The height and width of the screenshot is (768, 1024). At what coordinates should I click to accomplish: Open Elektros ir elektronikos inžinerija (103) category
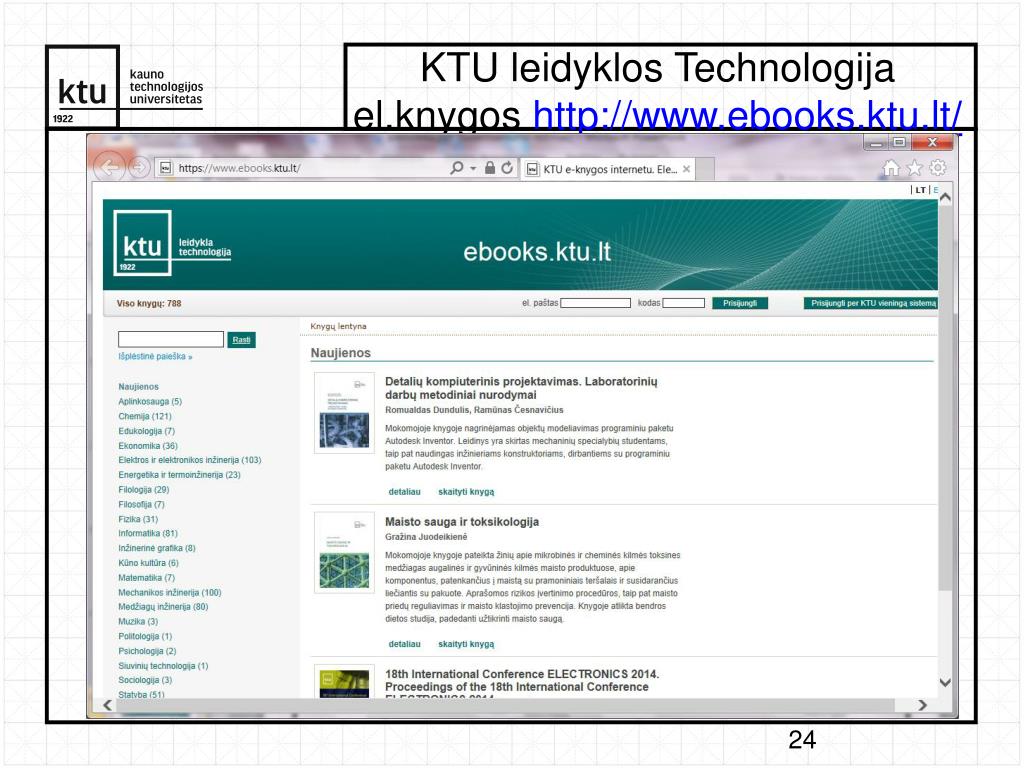tap(190, 460)
